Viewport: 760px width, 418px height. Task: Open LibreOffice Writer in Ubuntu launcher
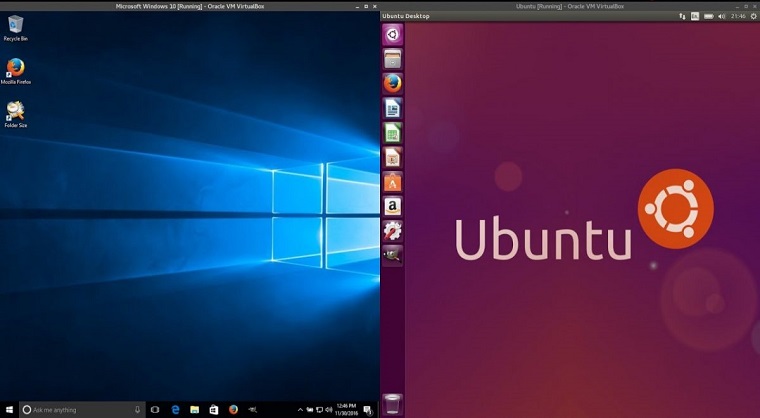(393, 108)
